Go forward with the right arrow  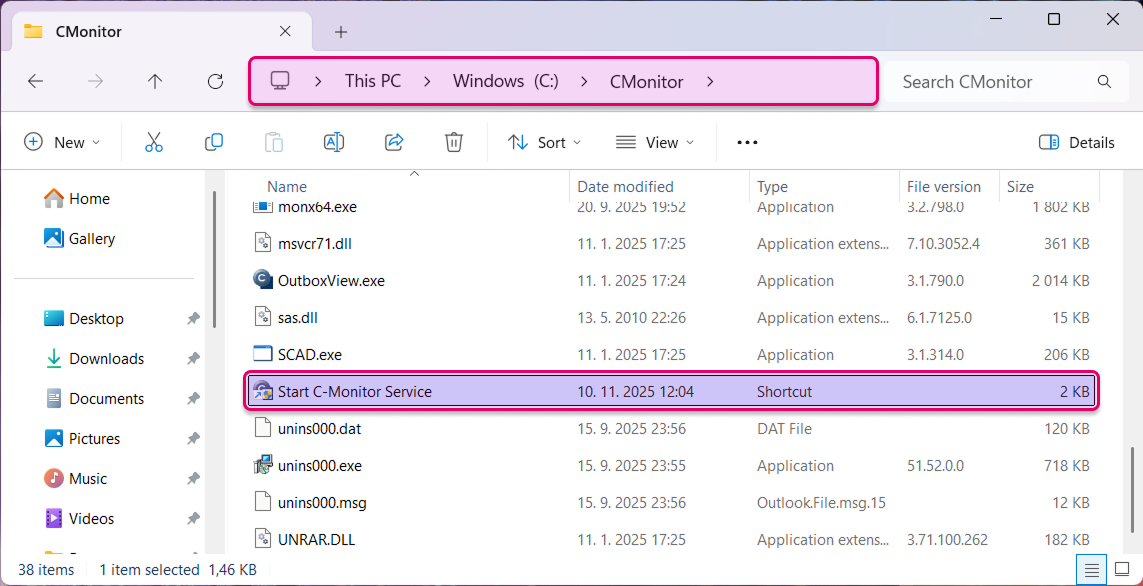click(95, 82)
